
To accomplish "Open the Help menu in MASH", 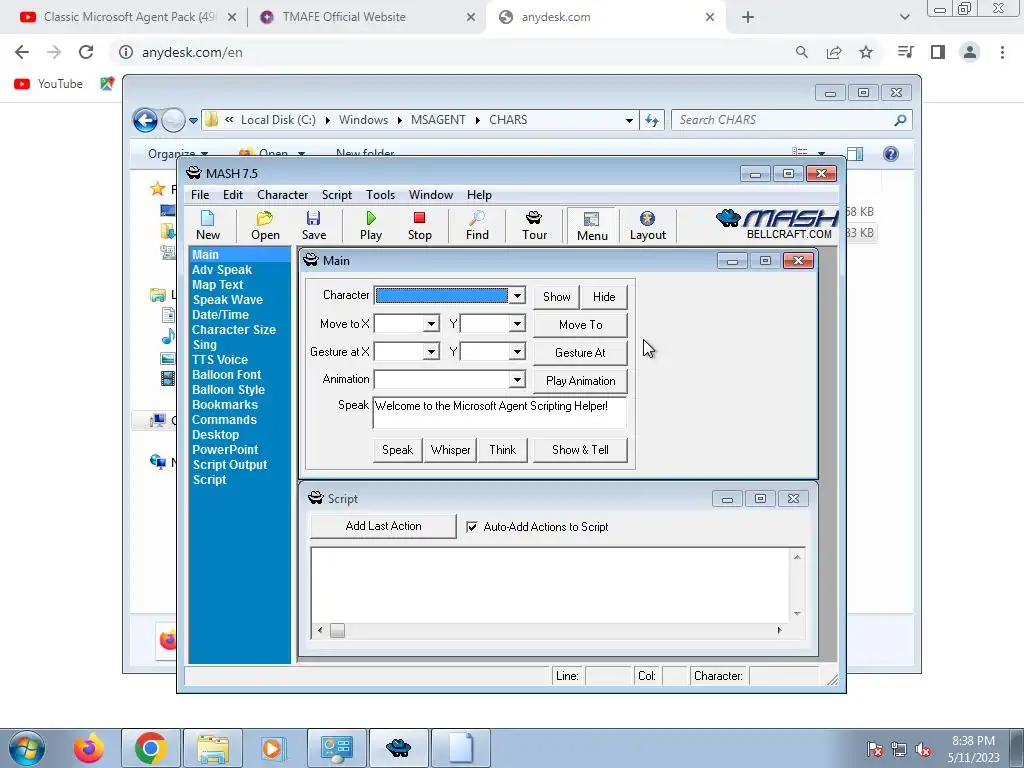I will [479, 195].
